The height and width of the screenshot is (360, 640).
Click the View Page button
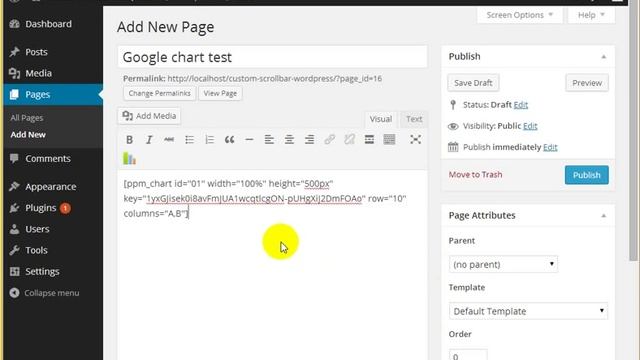(x=220, y=93)
